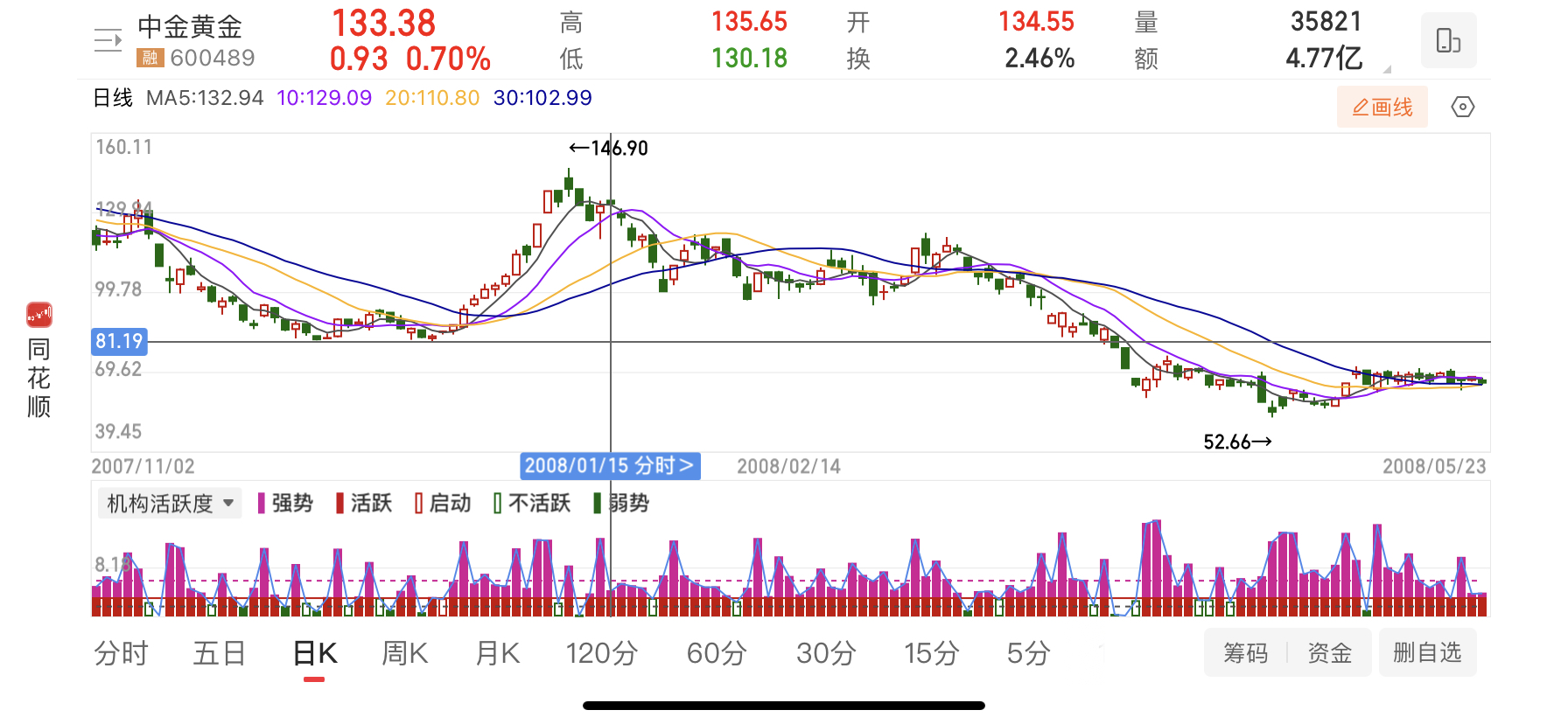Tap the 日线 period label
This screenshot has height=724, width=1568.
(113, 98)
